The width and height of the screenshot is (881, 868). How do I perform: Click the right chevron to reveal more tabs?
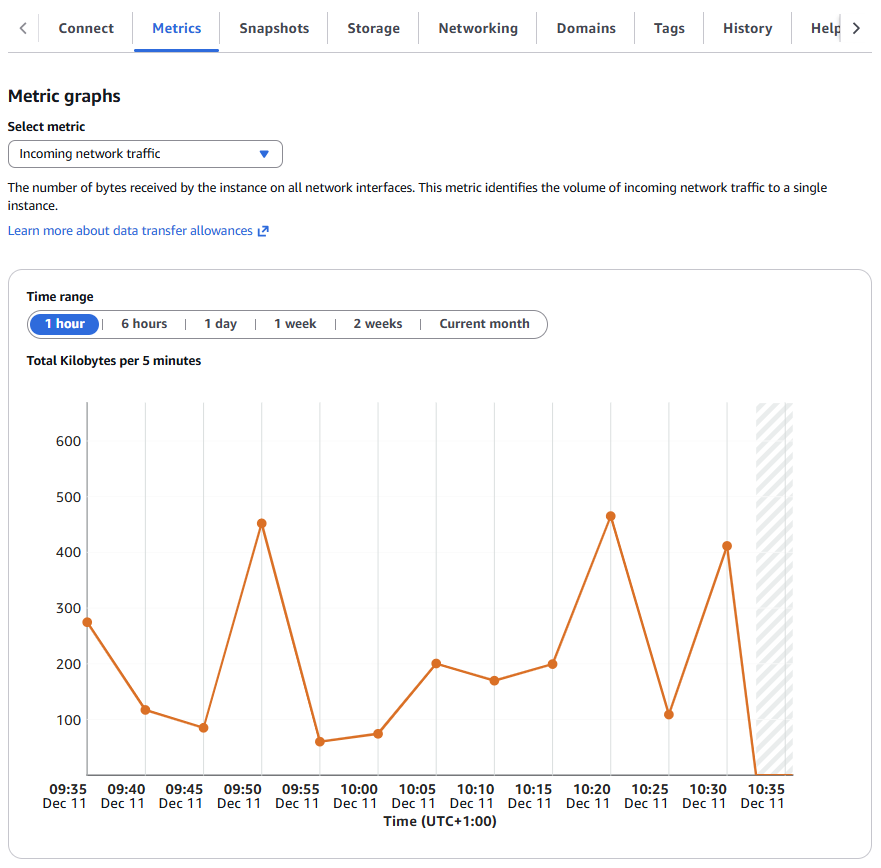[858, 28]
